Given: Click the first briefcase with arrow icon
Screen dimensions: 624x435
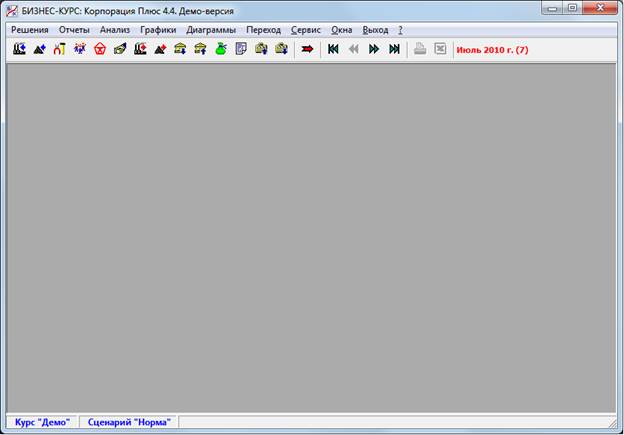Looking at the screenshot, I should point(261,49).
